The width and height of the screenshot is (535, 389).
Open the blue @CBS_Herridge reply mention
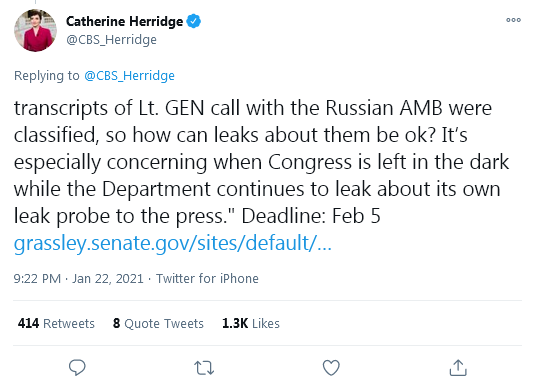pos(129,75)
